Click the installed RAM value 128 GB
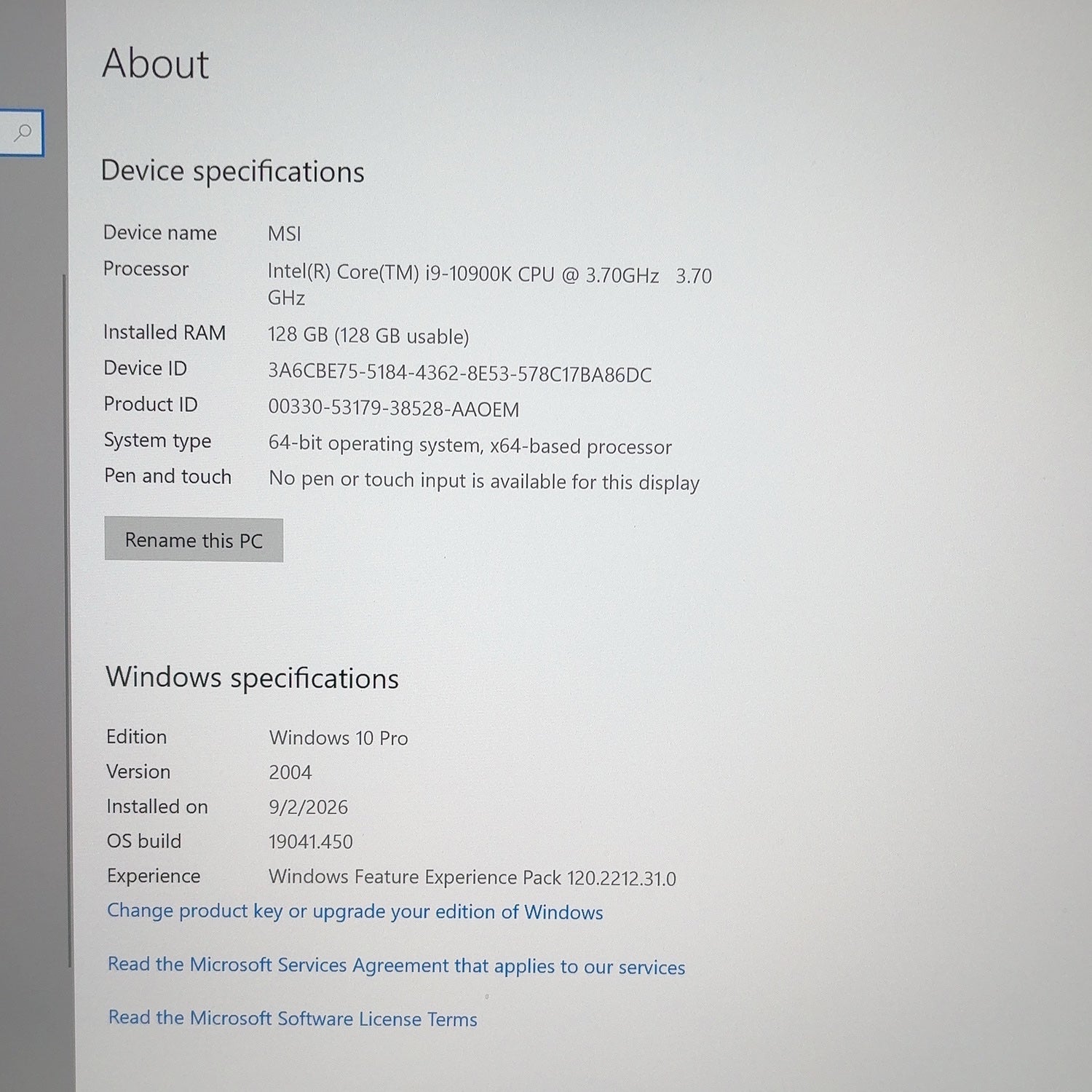This screenshot has height=1092, width=1092. pos(368,336)
